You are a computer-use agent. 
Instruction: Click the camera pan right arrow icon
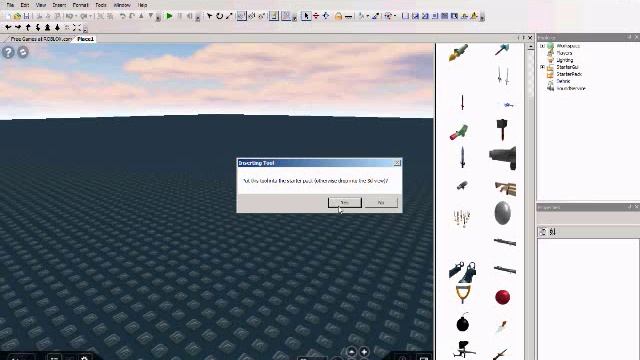18,27
